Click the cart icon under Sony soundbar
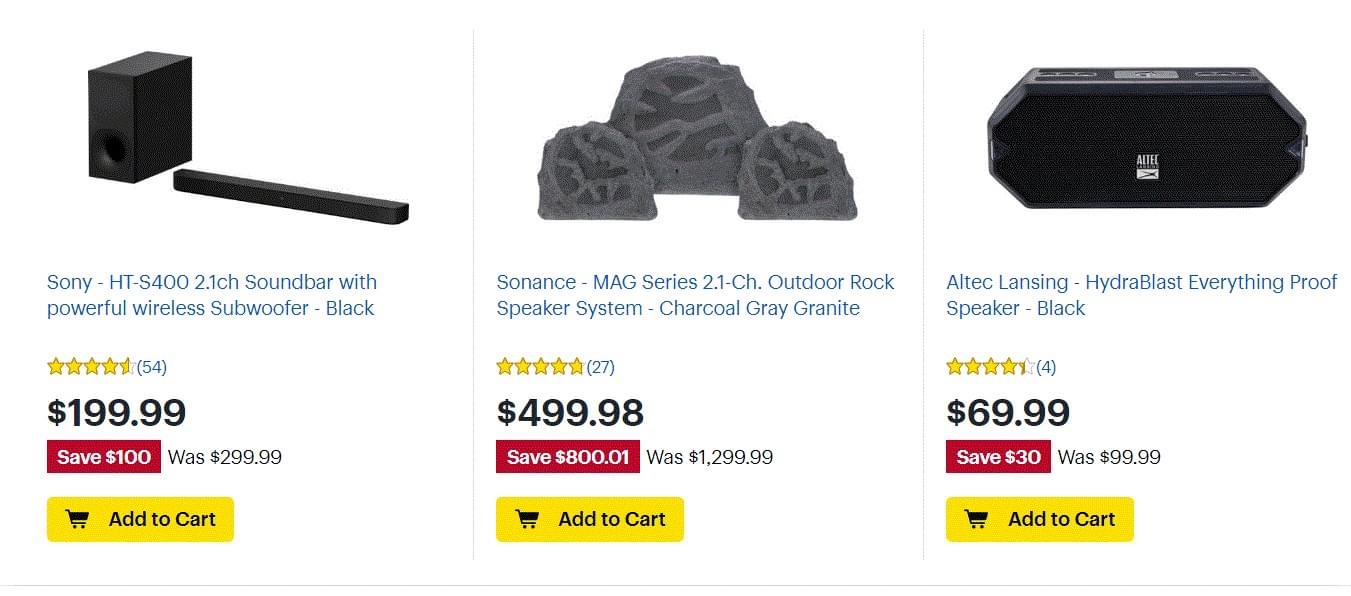Viewport: 1351px width, 596px height. pyautogui.click(x=76, y=519)
